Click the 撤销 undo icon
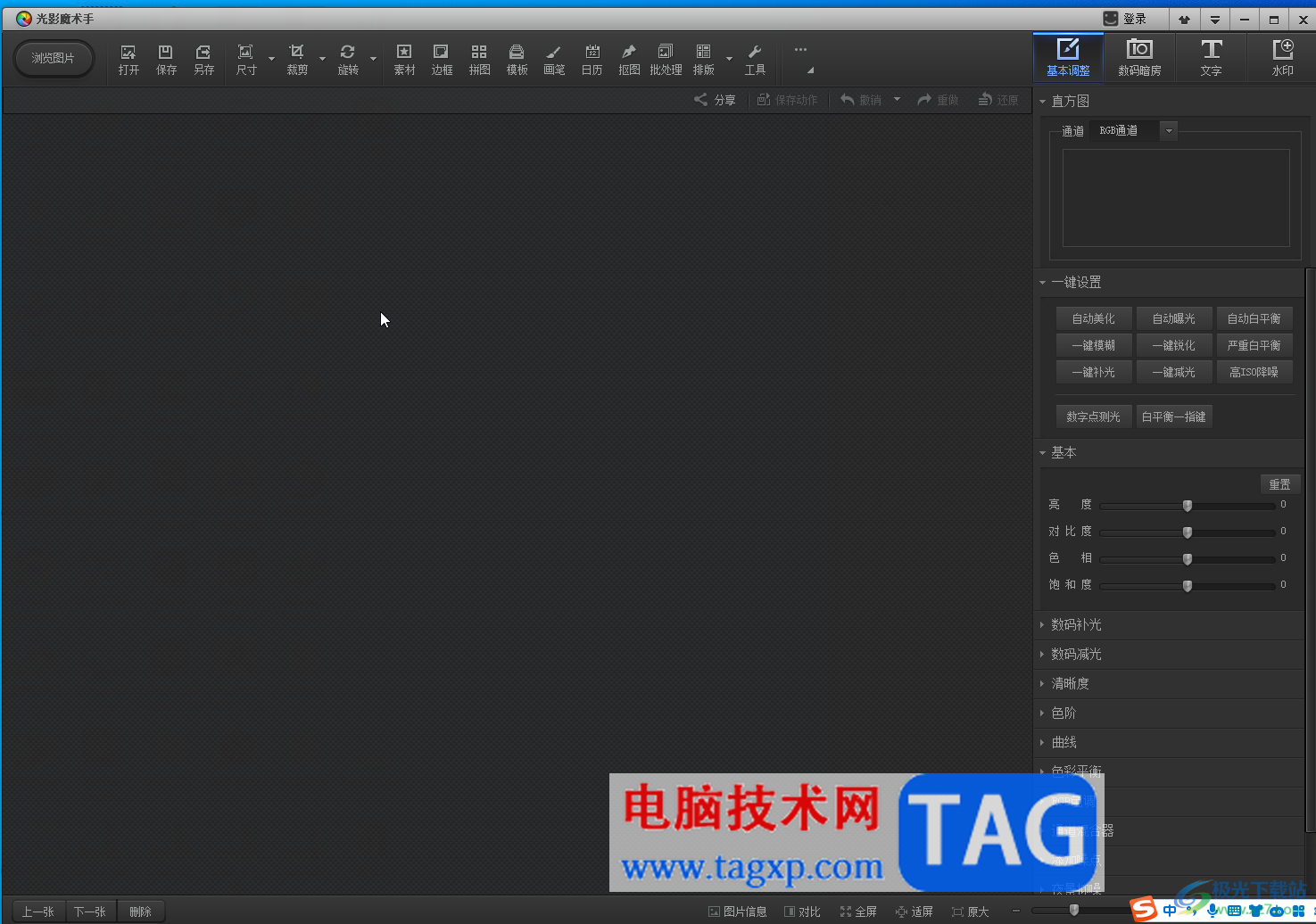 pyautogui.click(x=861, y=100)
